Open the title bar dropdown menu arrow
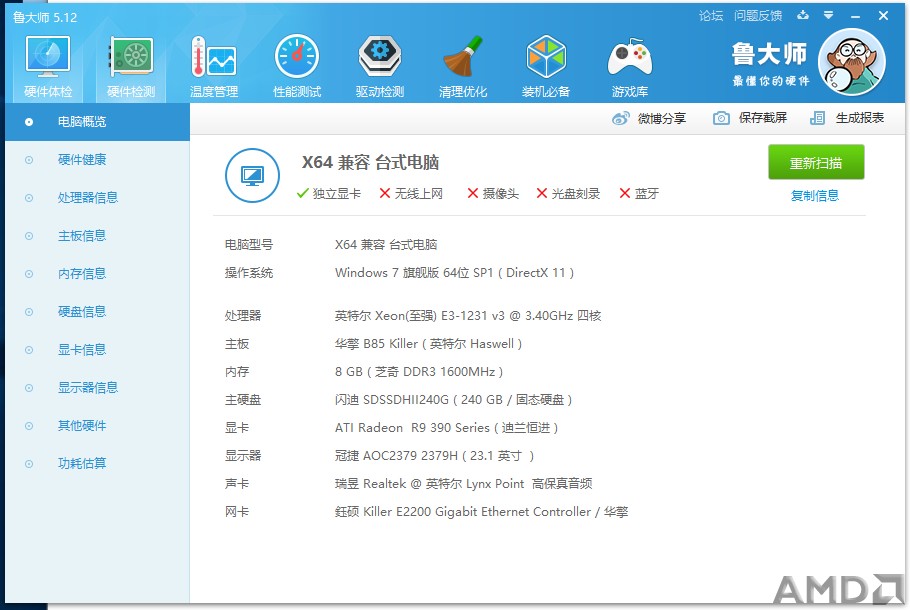This screenshot has width=910, height=610. (x=829, y=15)
